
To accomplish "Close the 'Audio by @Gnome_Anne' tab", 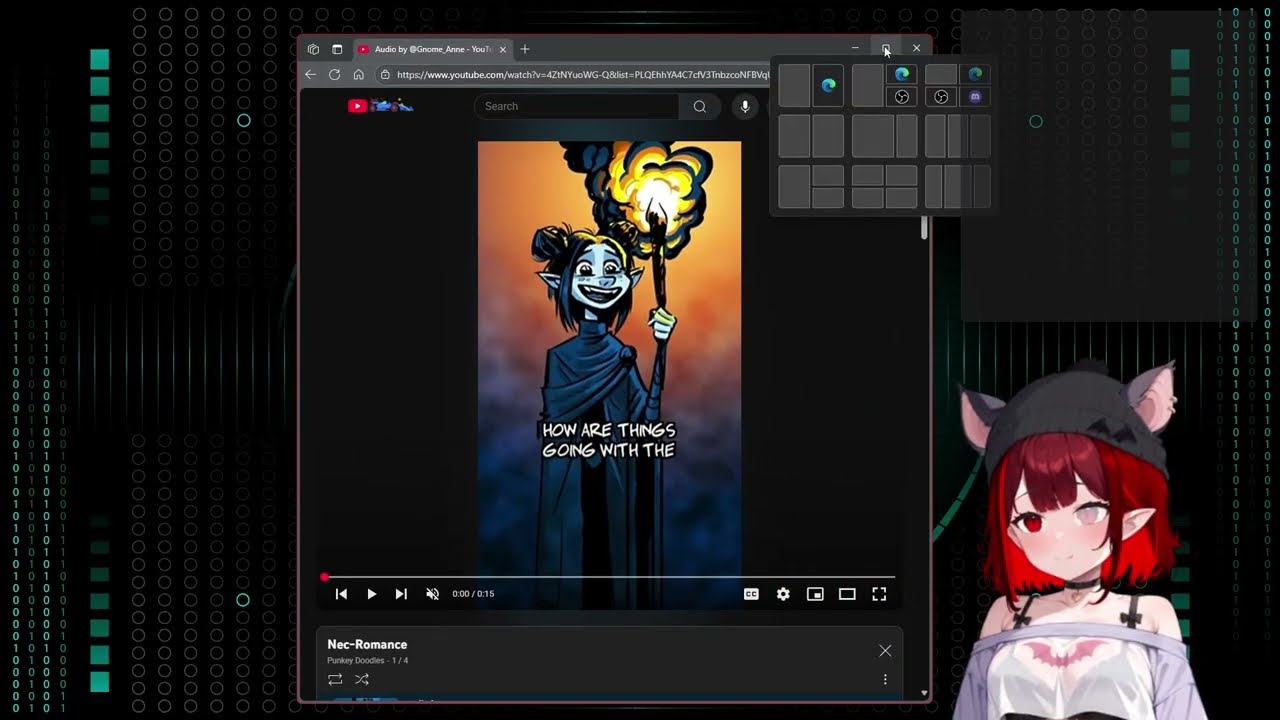I will click(x=503, y=49).
